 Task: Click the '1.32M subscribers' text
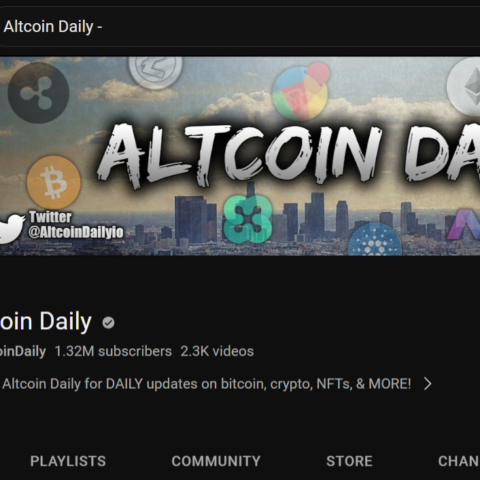coord(113,351)
